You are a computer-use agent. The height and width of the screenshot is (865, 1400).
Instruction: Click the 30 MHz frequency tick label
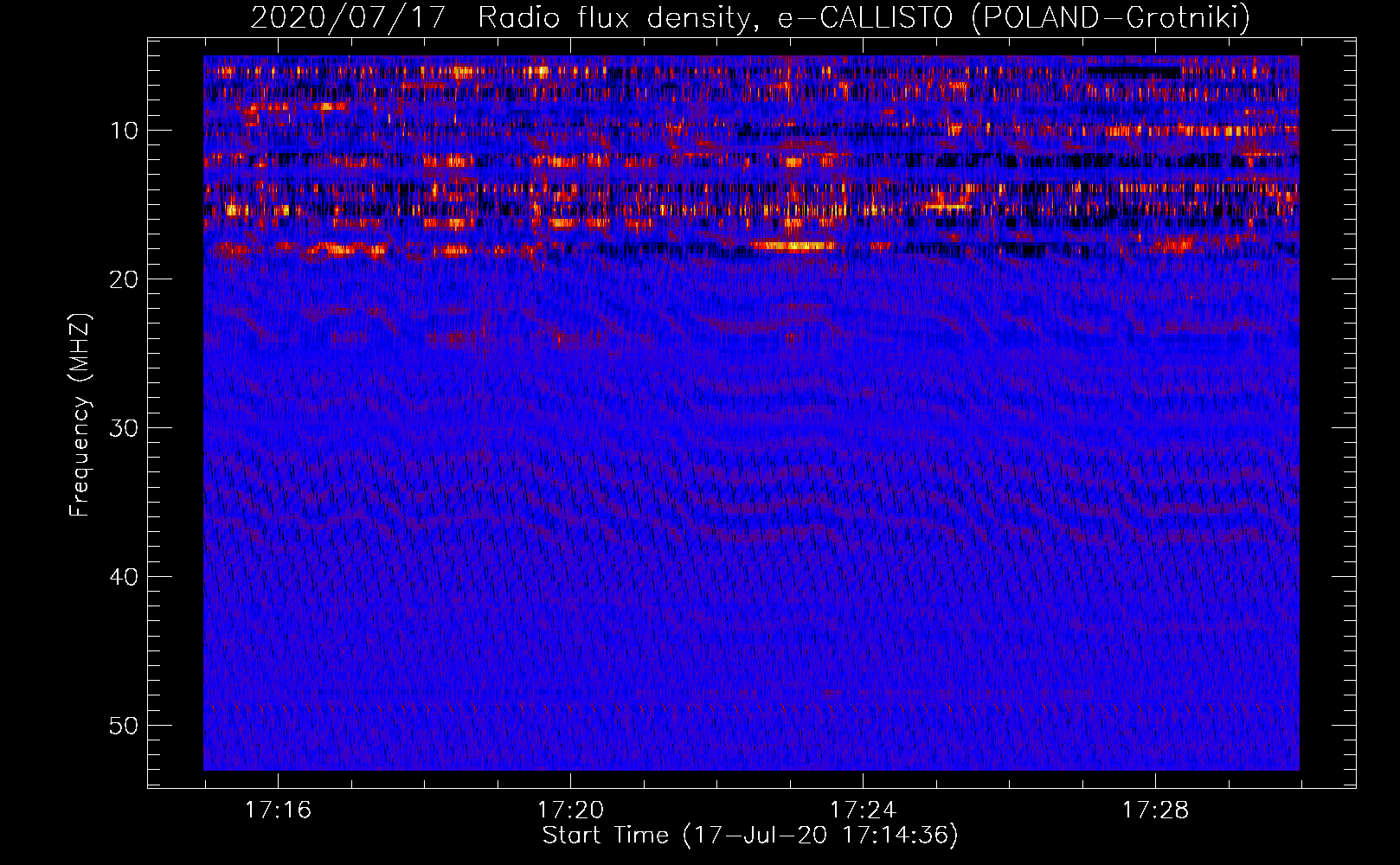click(x=125, y=428)
